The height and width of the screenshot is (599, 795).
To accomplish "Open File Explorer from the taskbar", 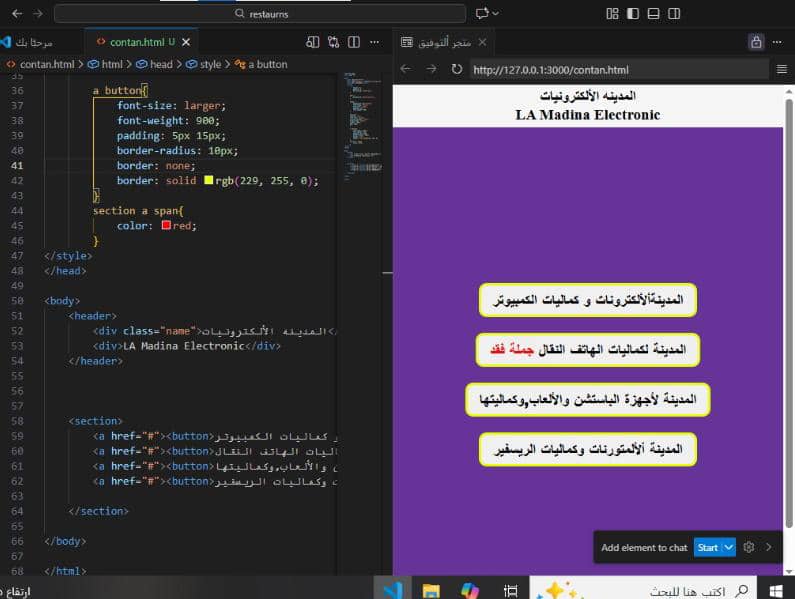I will [431, 590].
